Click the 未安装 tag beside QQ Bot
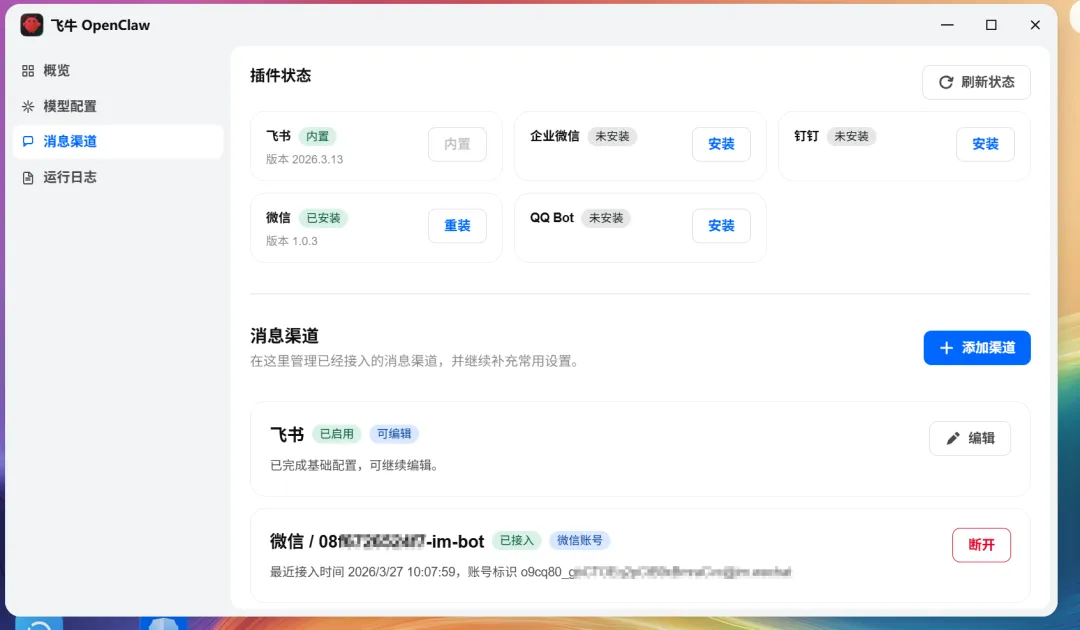Viewport: 1080px width, 630px height. click(606, 218)
